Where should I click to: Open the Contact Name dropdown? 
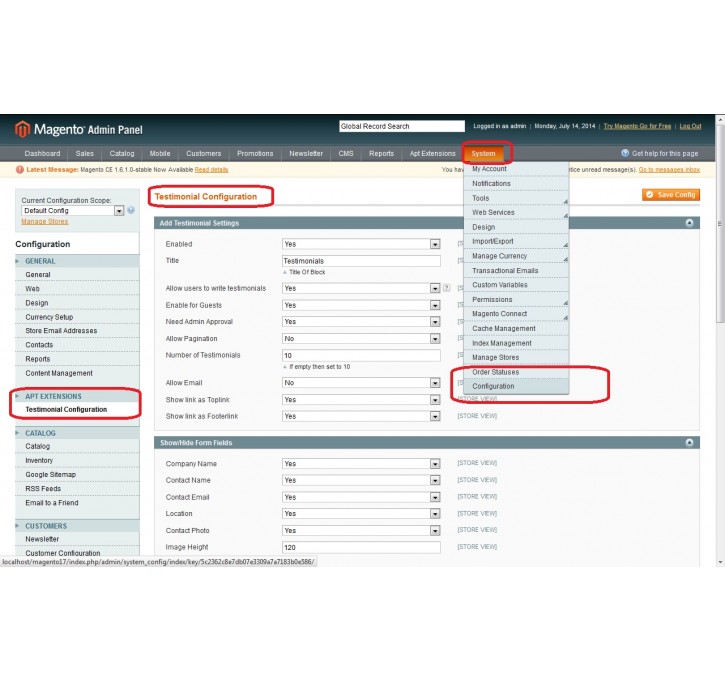click(x=361, y=480)
